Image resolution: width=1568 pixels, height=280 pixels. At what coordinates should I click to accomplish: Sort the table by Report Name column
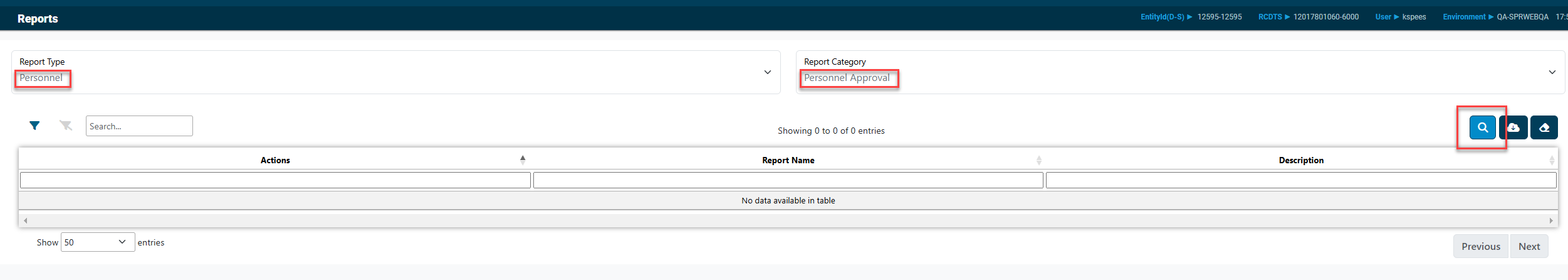[788, 160]
